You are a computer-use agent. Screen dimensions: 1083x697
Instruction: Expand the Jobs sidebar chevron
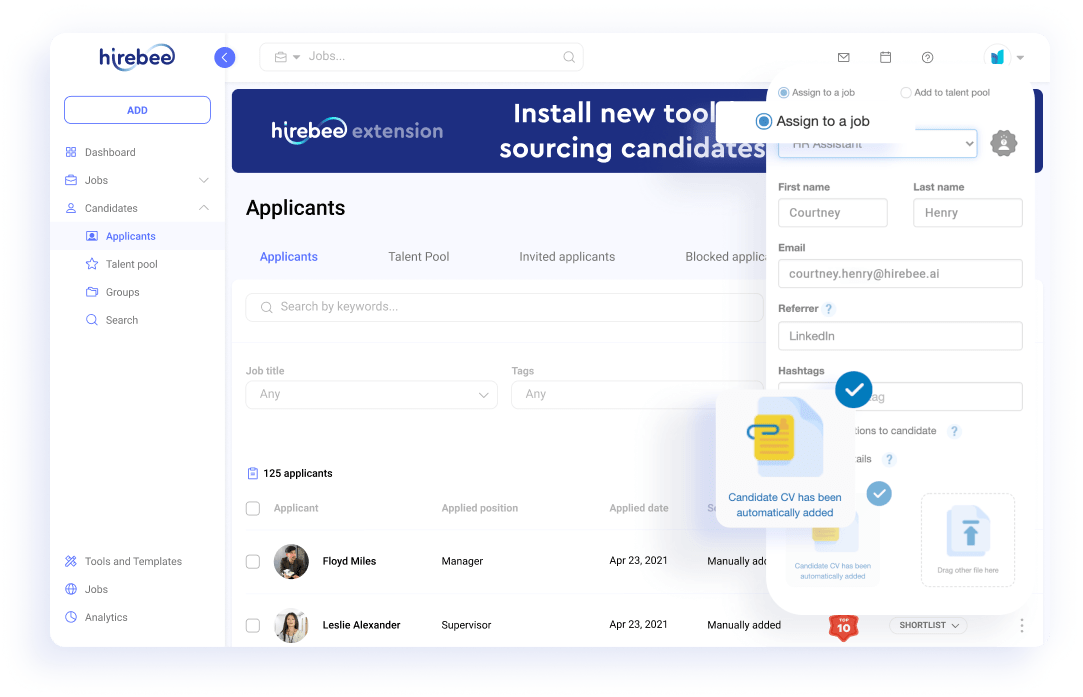click(x=204, y=180)
